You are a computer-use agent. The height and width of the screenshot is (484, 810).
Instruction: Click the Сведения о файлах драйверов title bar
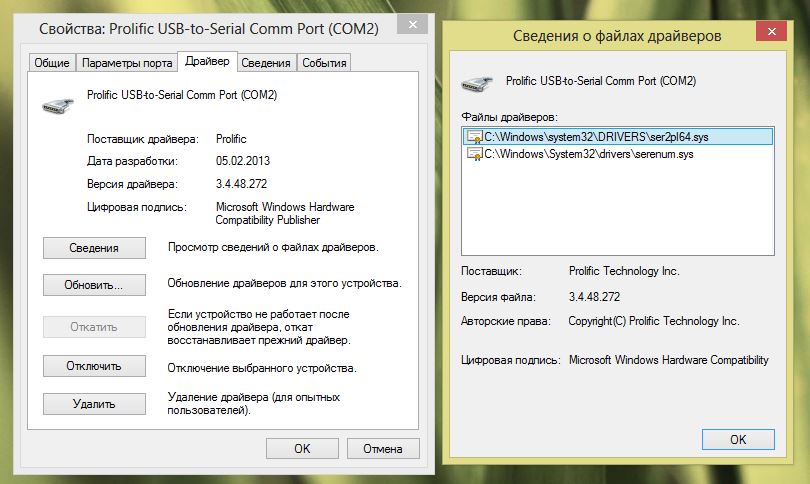click(x=617, y=36)
